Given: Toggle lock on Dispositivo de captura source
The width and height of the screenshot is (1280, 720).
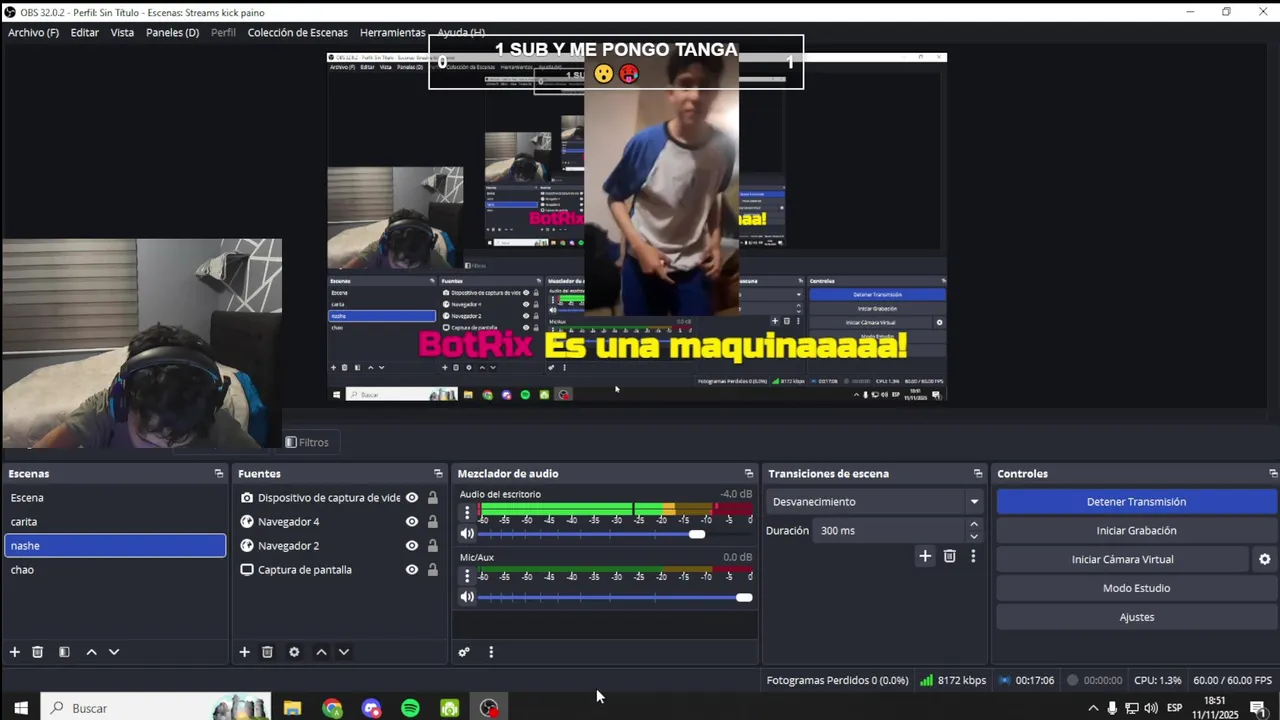Looking at the screenshot, I should [x=433, y=498].
